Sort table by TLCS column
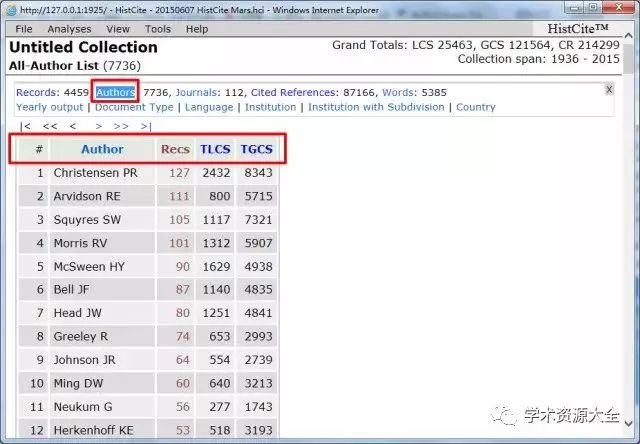 [215, 149]
